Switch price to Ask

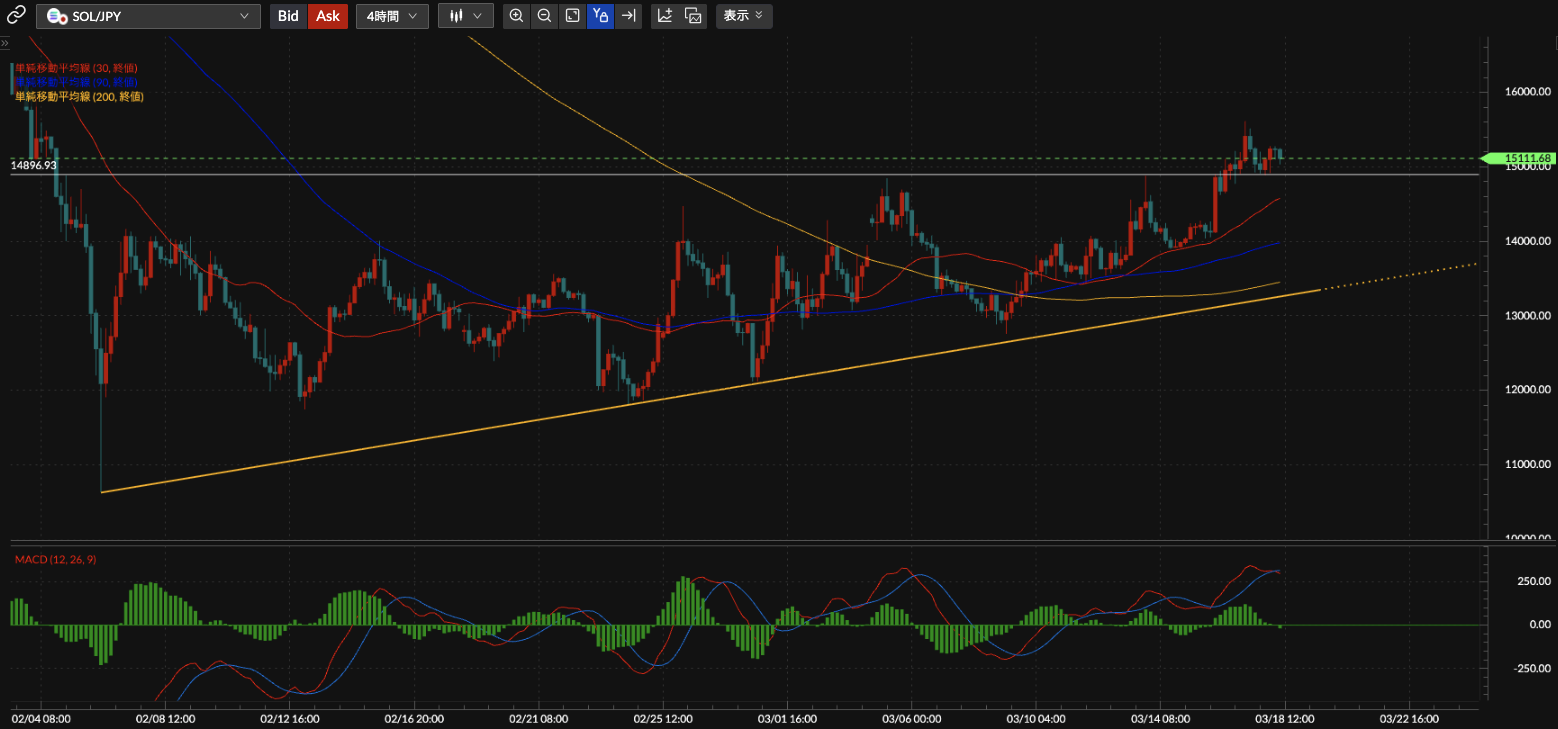coord(328,16)
